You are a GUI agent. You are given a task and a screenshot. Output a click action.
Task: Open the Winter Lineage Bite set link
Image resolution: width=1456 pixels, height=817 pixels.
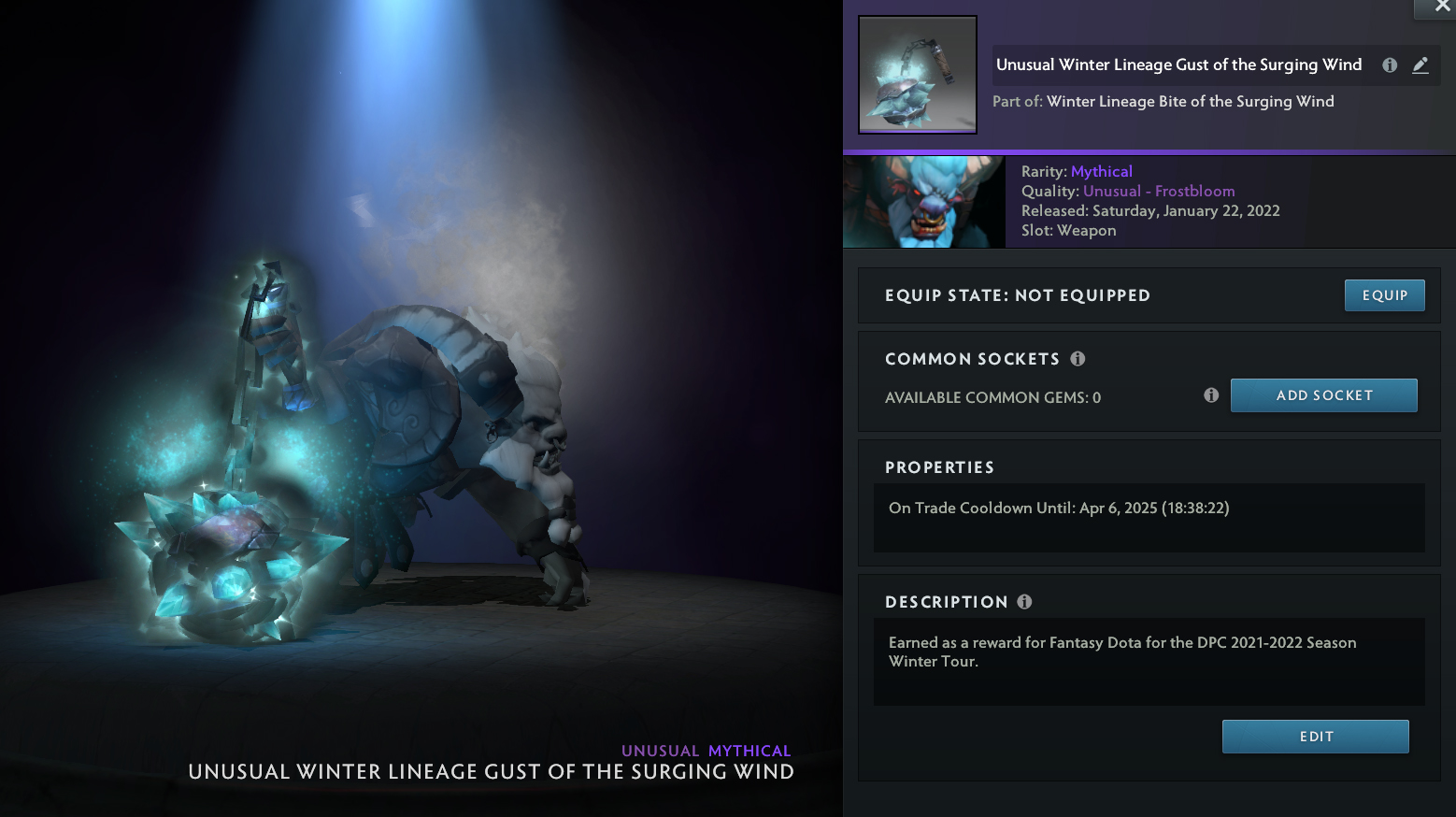click(1190, 101)
